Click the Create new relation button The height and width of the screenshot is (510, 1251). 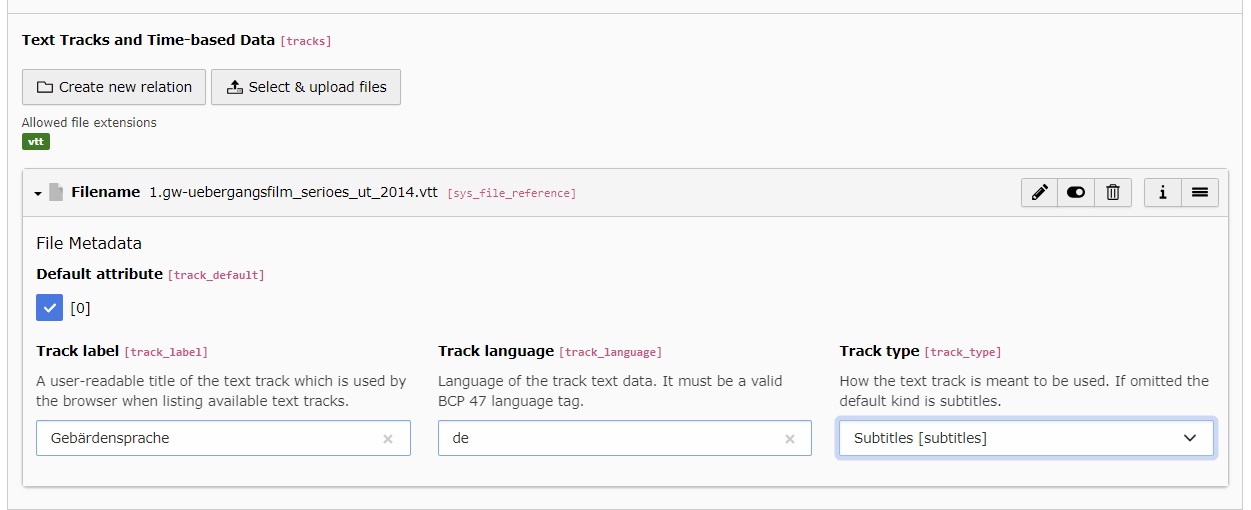click(114, 87)
